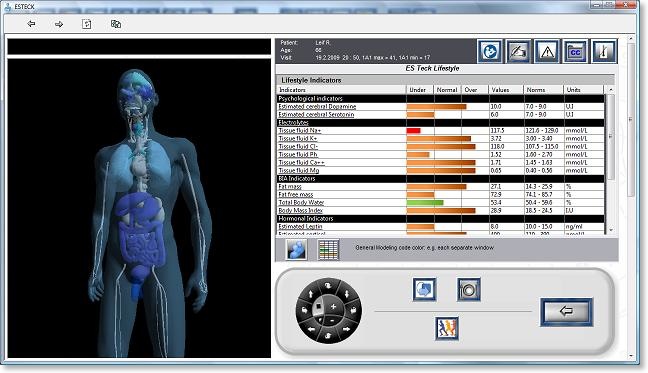Click the zoom-in plus on navigation wheel

tap(334, 306)
